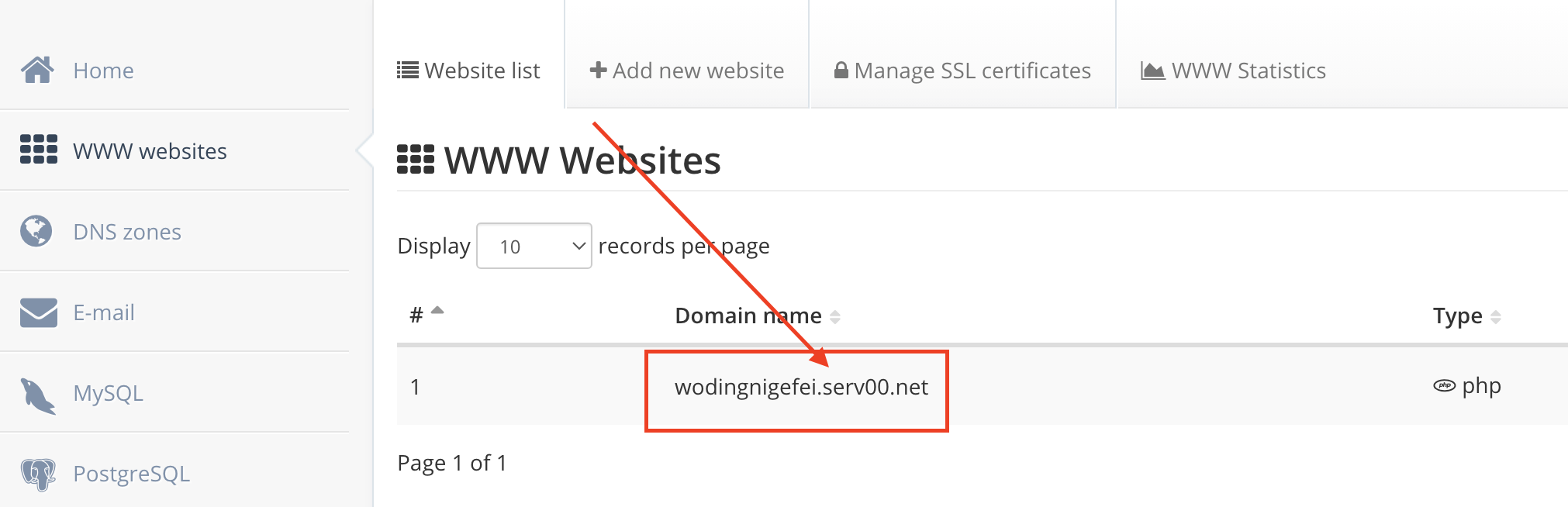This screenshot has height=507, width=1568.
Task: Sort table by Type column arrows
Action: (1496, 316)
